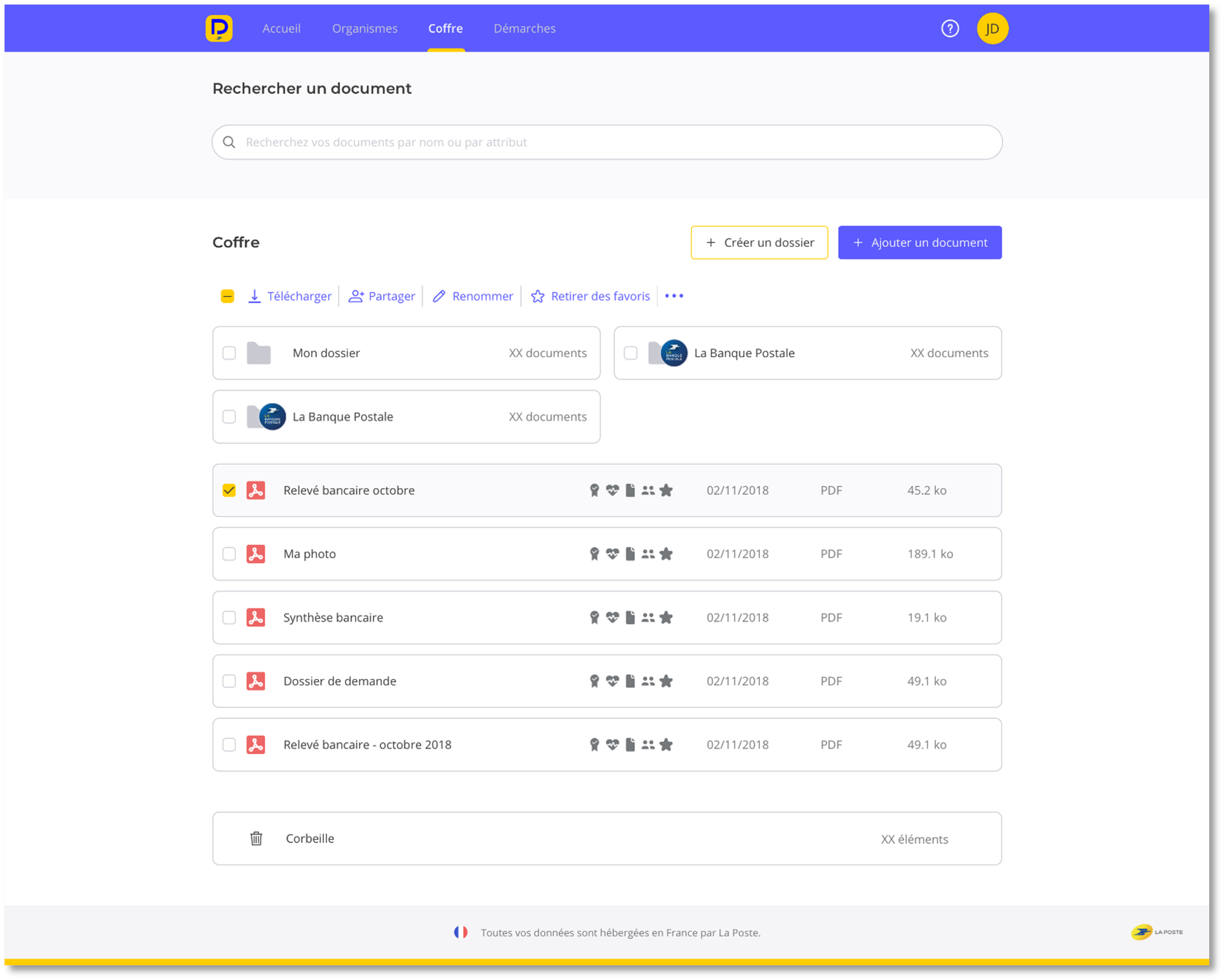Image resolution: width=1224 pixels, height=980 pixels.
Task: Click the heart health icon on Synthèse bancaire
Action: tap(612, 617)
